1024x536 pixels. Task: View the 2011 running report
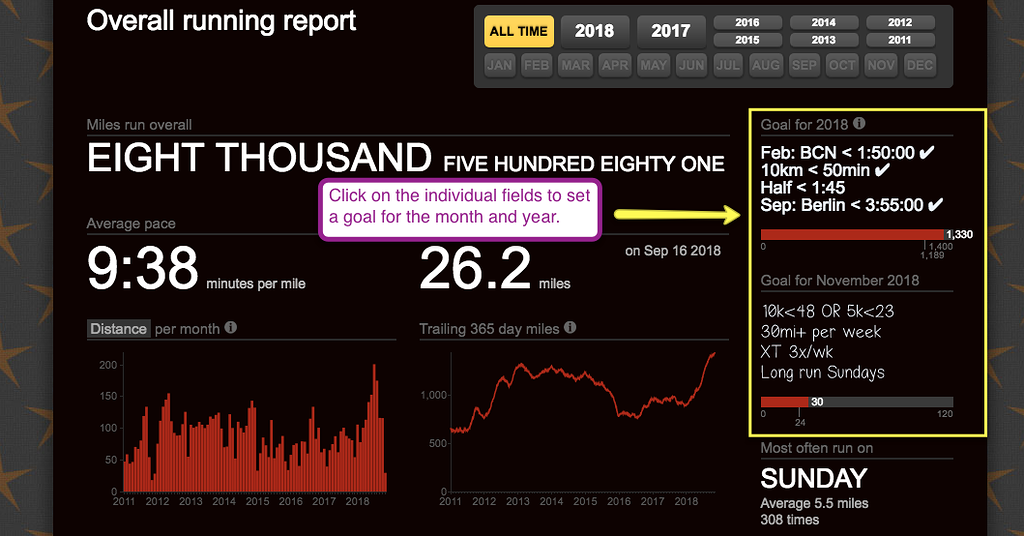[900, 40]
